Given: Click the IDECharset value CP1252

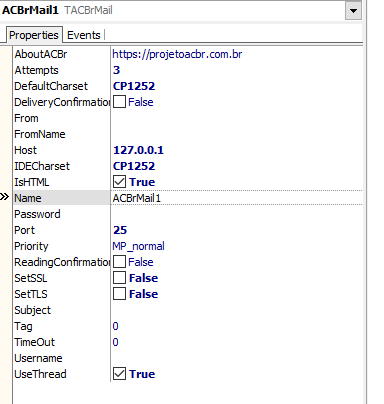Looking at the screenshot, I should 134,166.
